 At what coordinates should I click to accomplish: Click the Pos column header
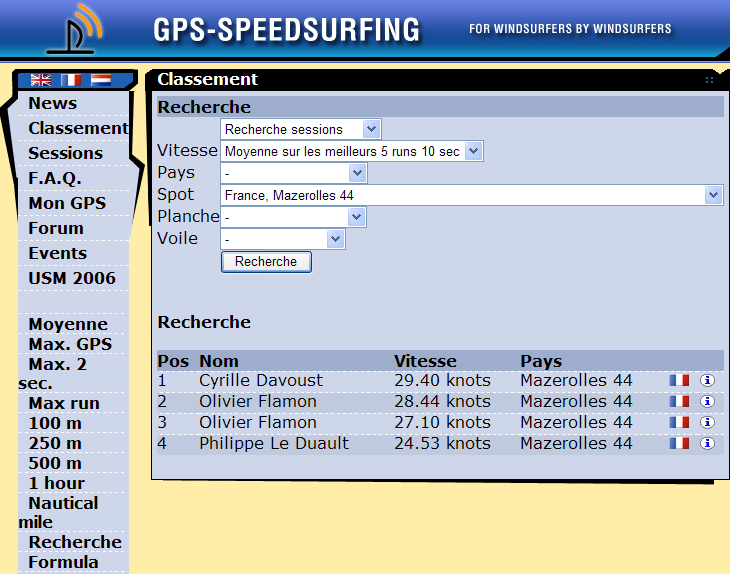(173, 361)
